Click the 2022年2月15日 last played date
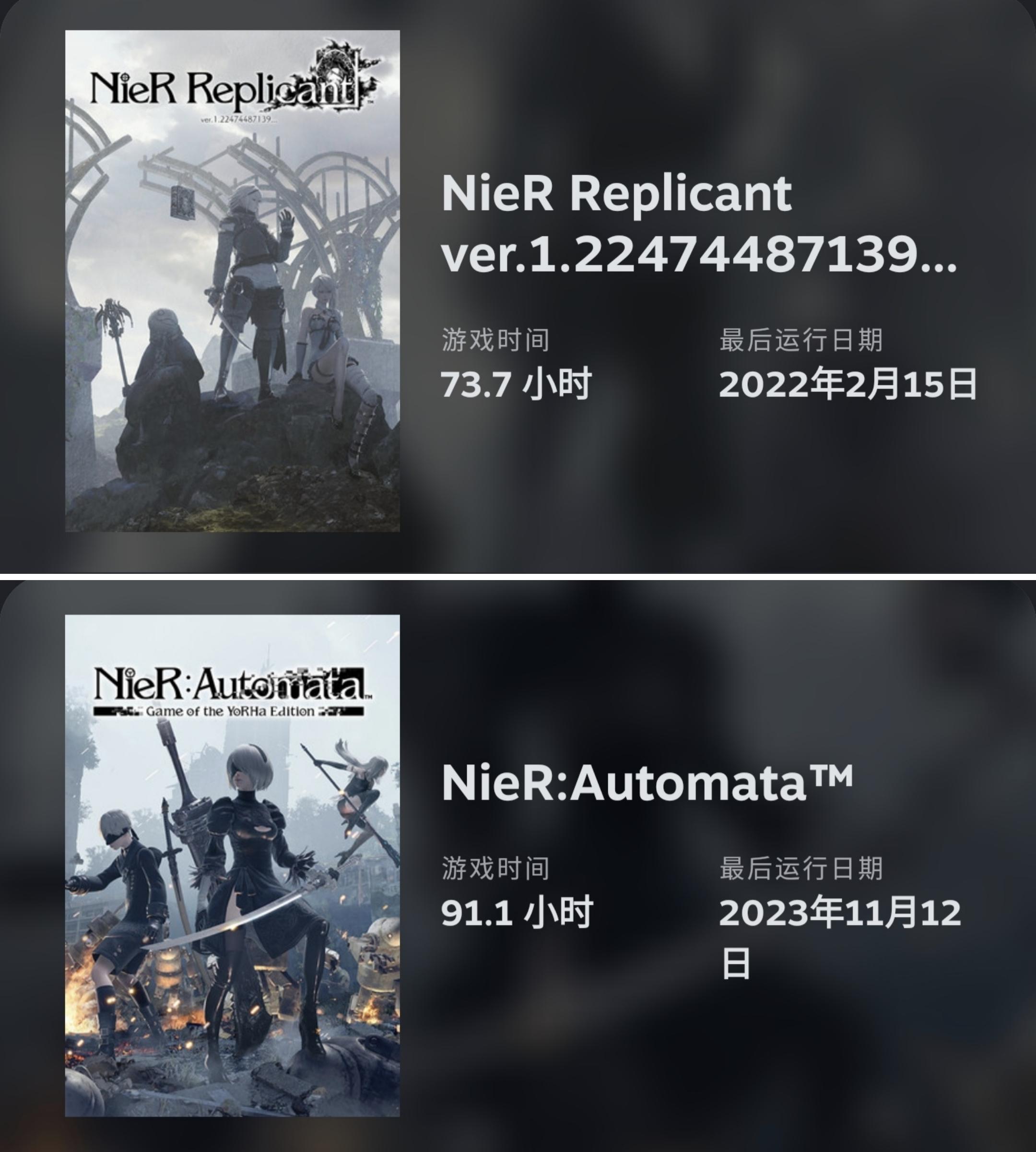1036x1152 pixels. coord(848,384)
